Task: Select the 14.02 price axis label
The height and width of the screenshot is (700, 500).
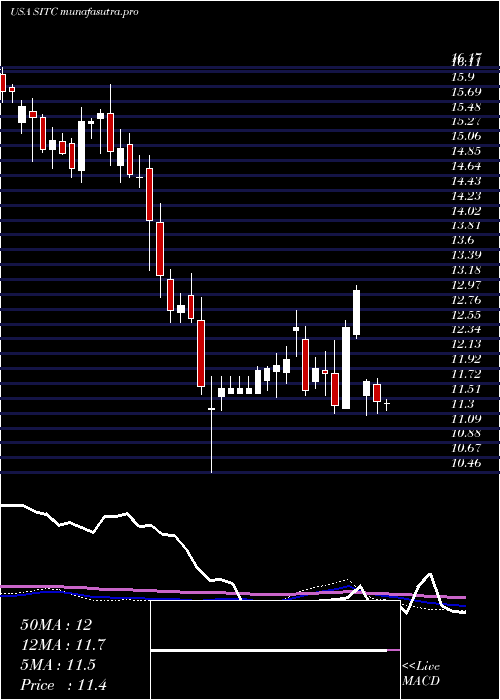Action: (x=467, y=211)
